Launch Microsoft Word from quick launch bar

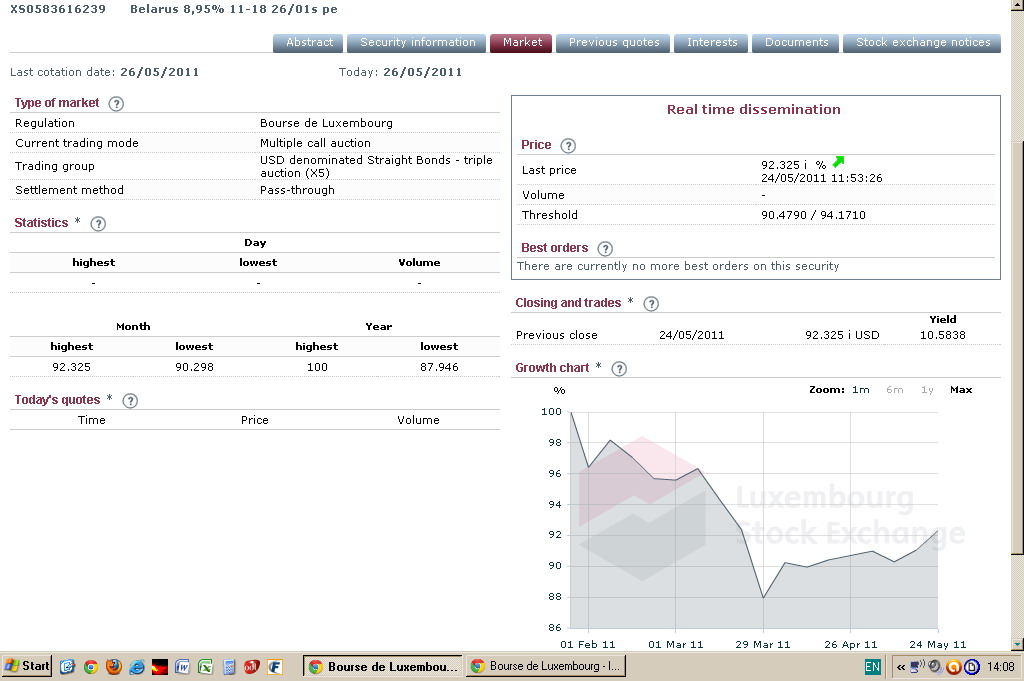(182, 667)
